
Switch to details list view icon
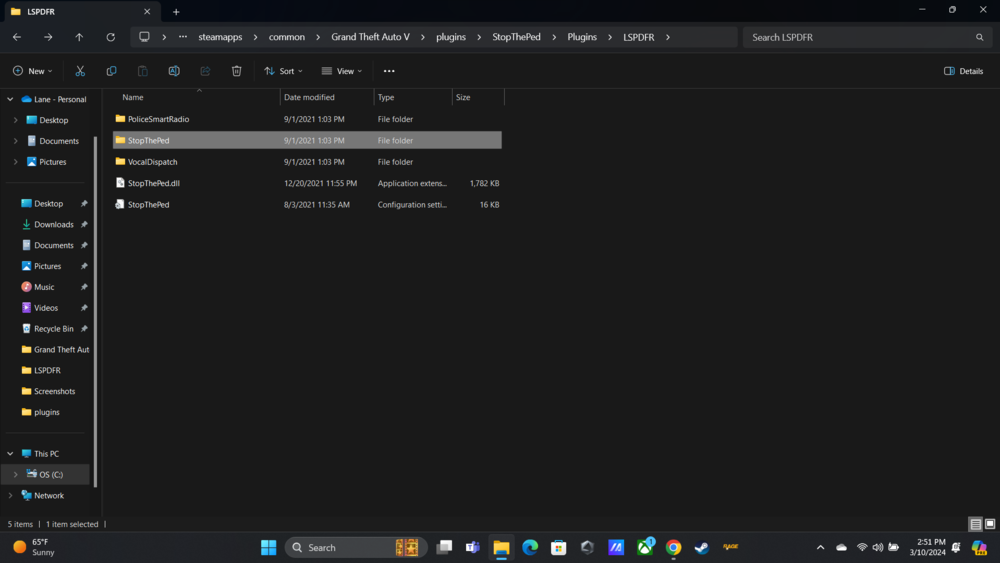(x=975, y=524)
